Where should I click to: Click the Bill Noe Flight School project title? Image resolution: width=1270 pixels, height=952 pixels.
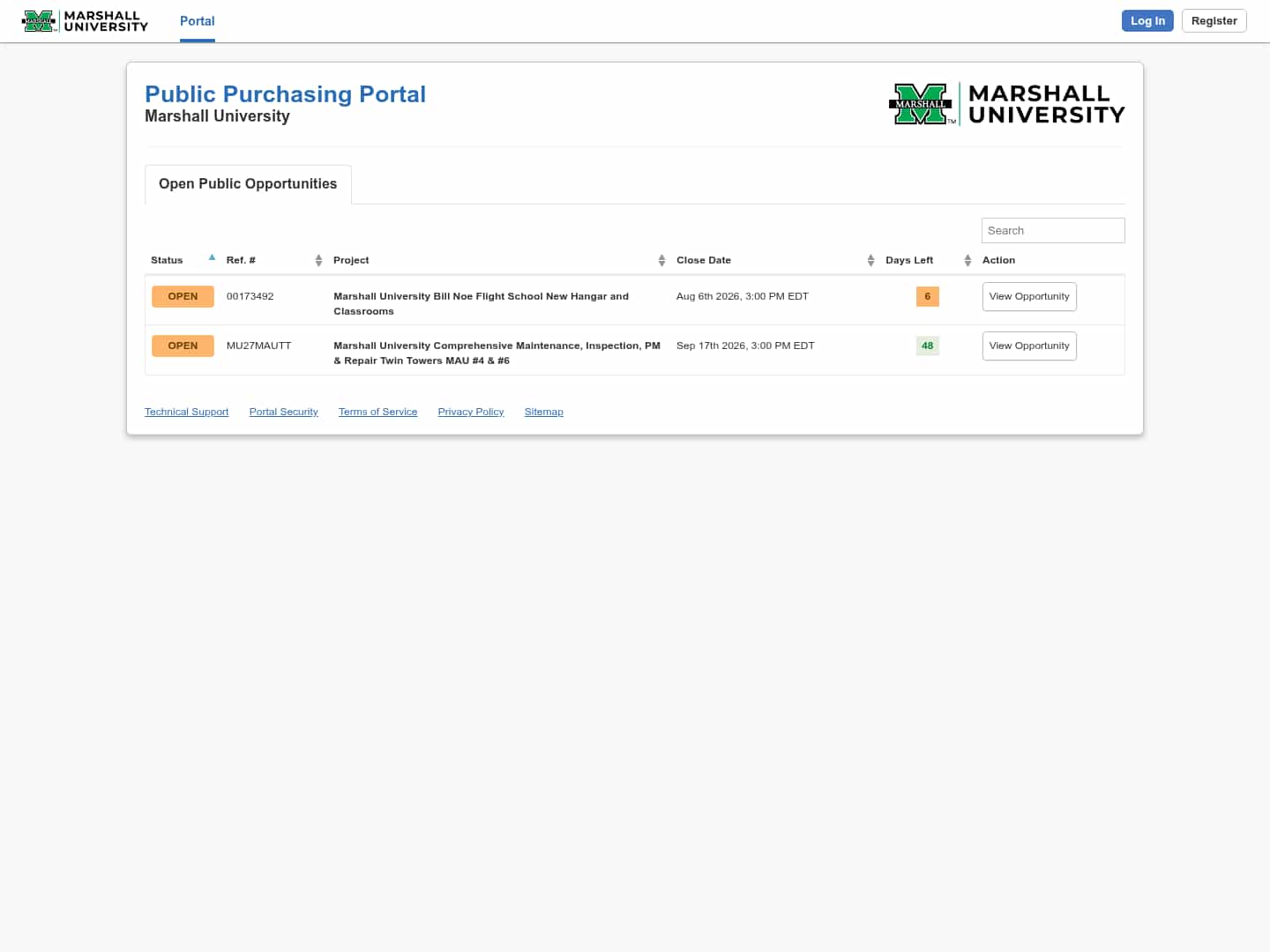(x=482, y=303)
